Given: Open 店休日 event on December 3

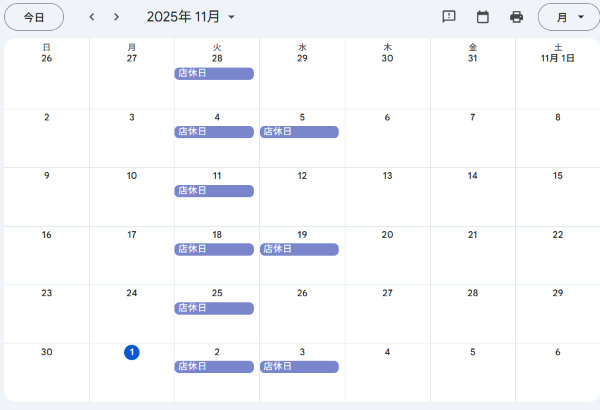Looking at the screenshot, I should tap(299, 367).
